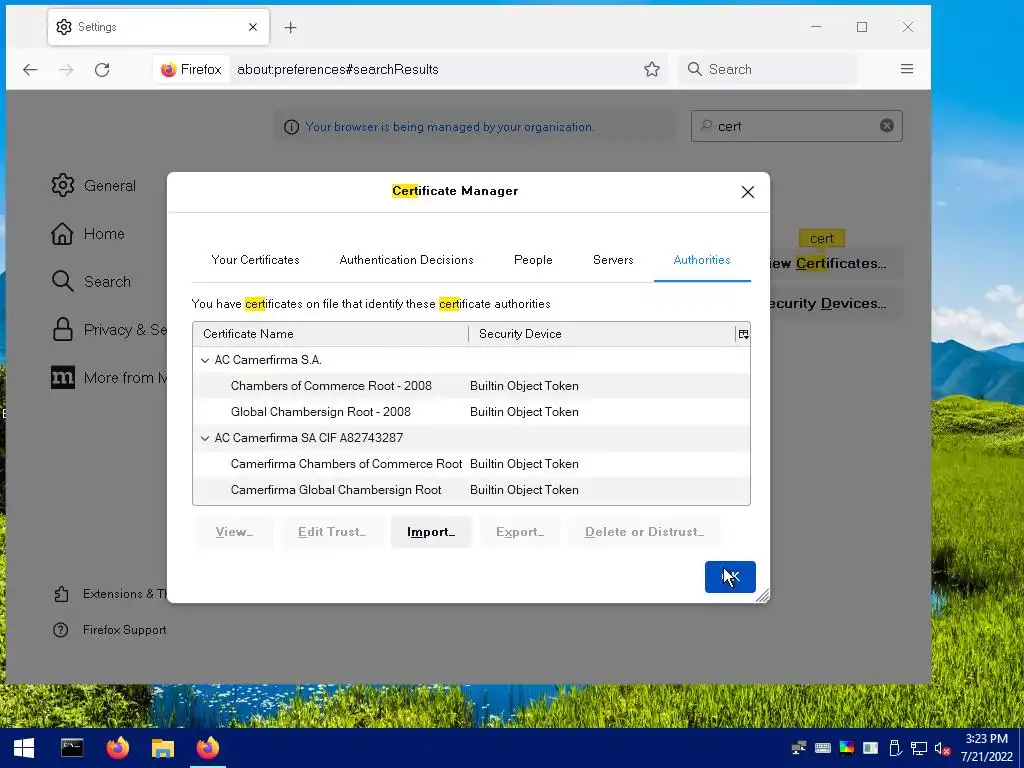Screen dimensions: 1024x768
Task: Click the View Certificates... button behind dialog
Action: (837, 263)
